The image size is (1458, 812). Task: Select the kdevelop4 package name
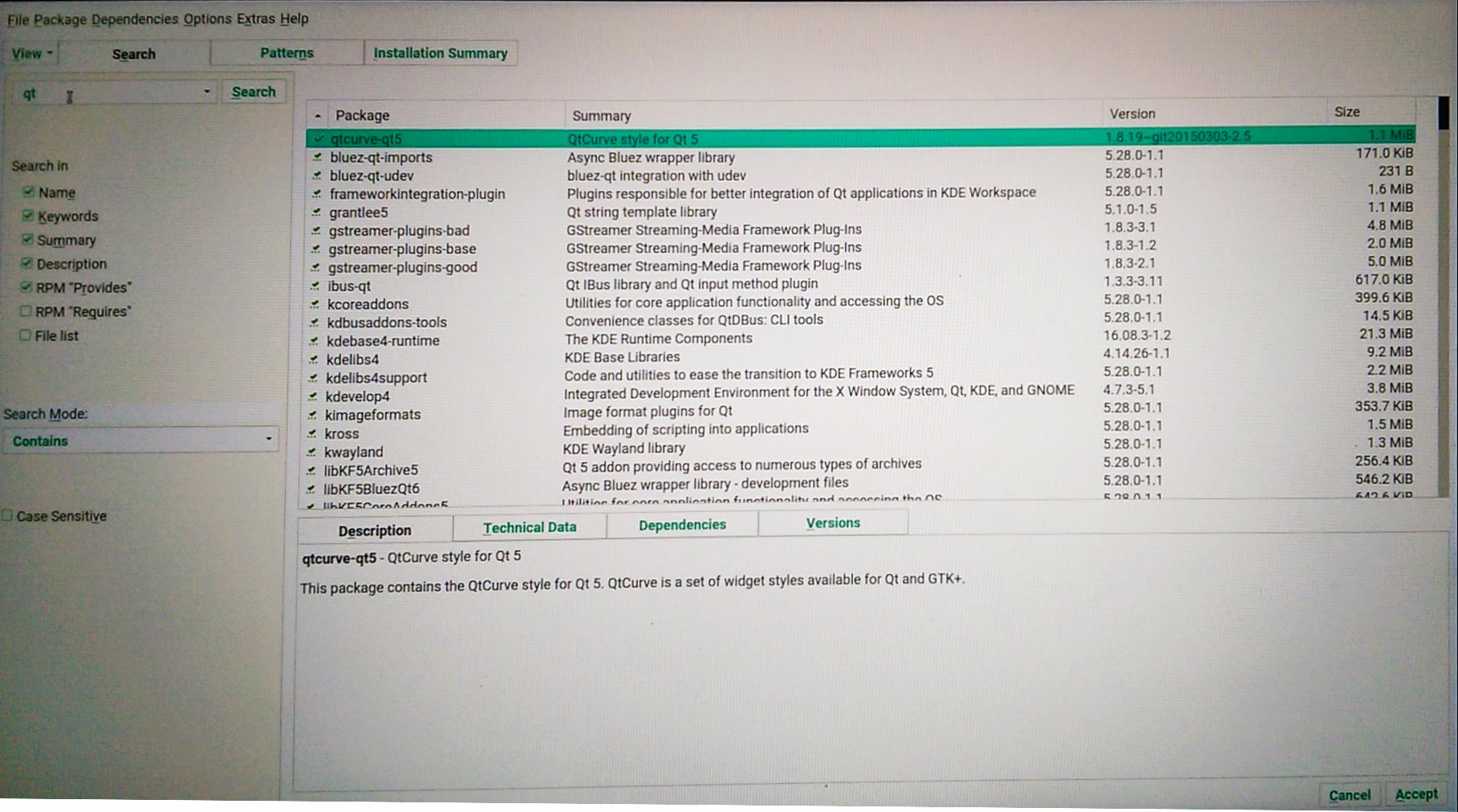coord(358,396)
